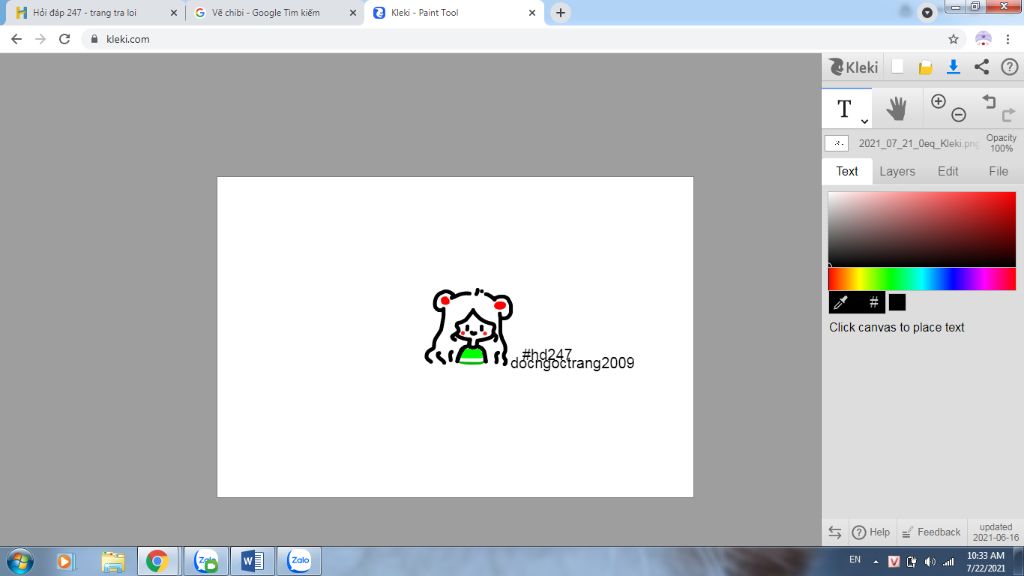Undo the last action
Image resolution: width=1024 pixels, height=576 pixels.
989,101
